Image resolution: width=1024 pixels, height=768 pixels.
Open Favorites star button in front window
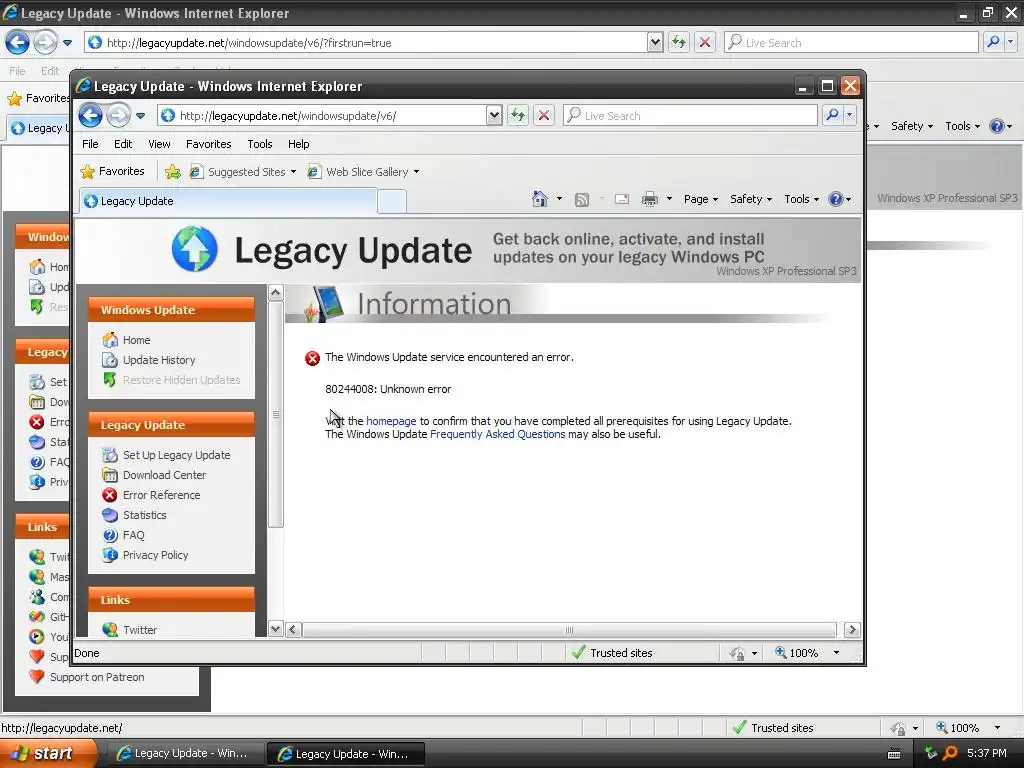point(112,171)
